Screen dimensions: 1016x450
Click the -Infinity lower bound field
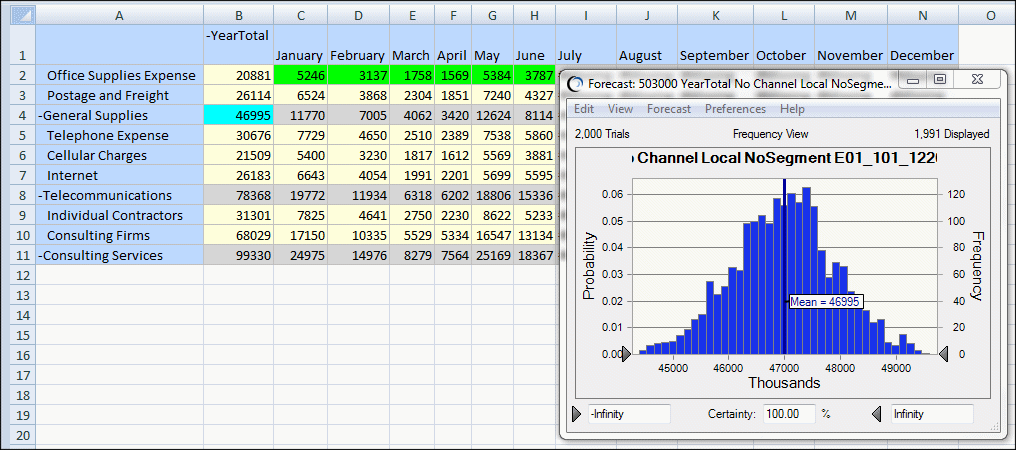[x=628, y=413]
